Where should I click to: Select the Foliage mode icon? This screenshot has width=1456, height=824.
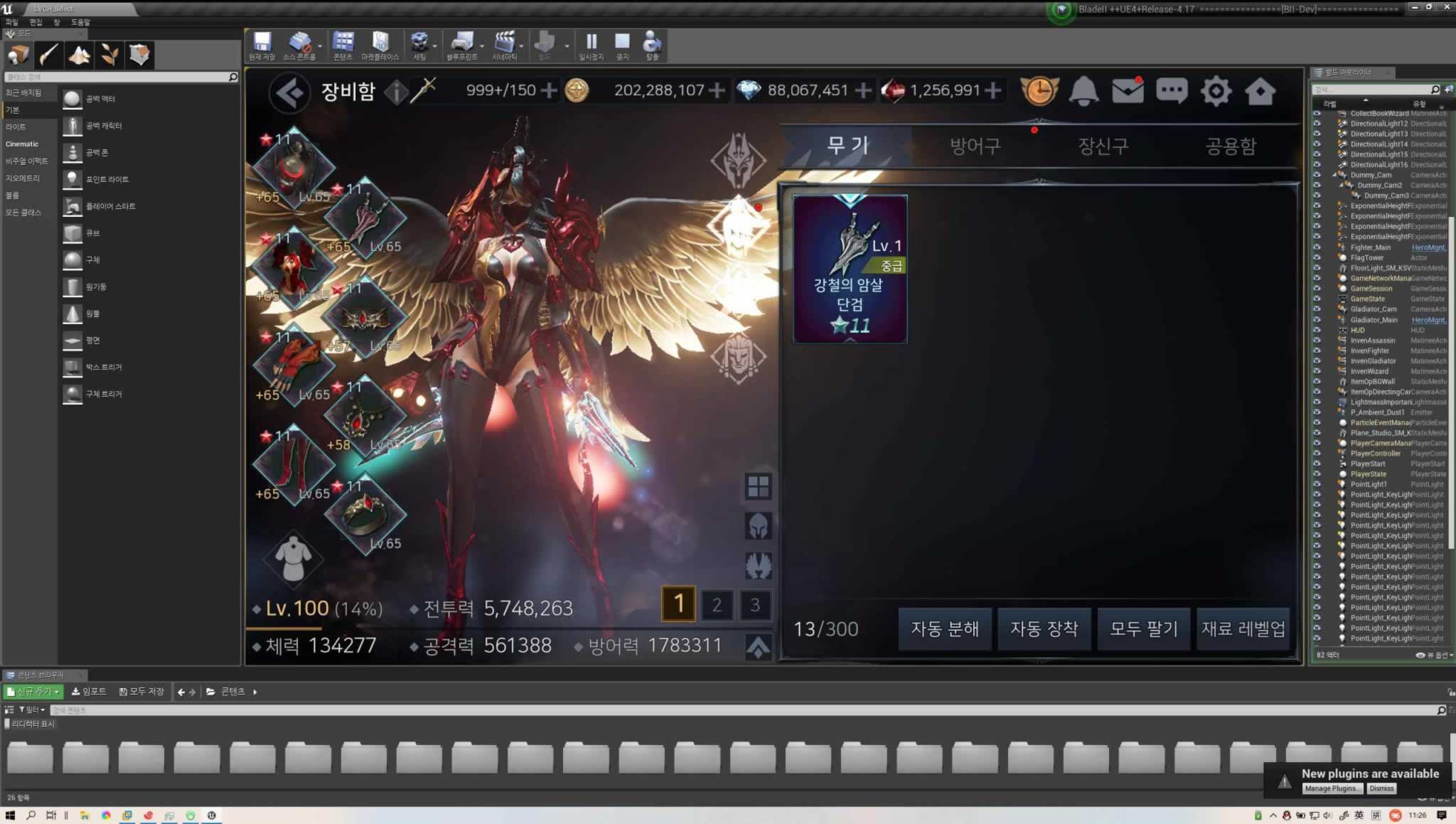point(109,55)
